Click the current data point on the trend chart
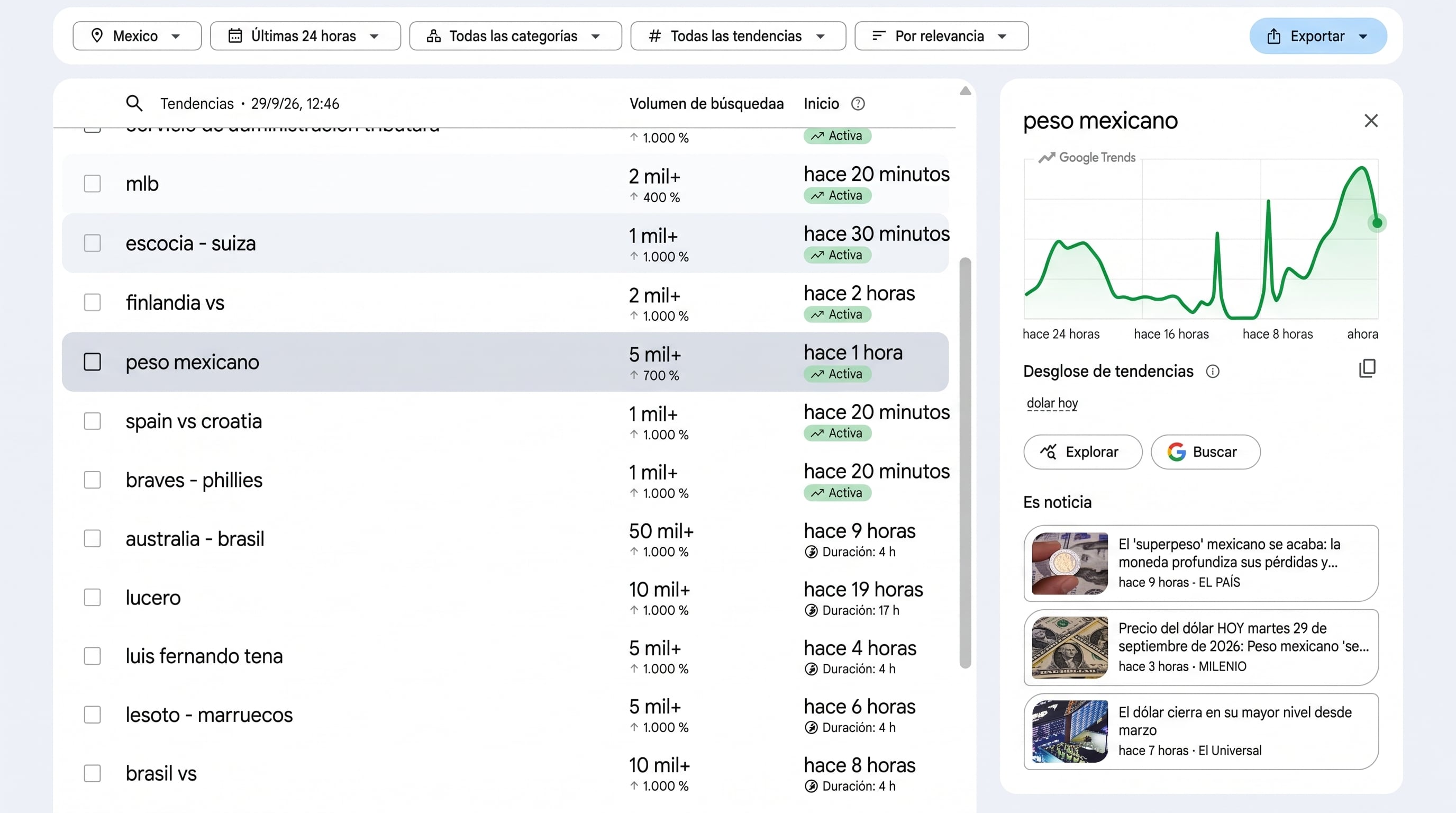This screenshot has width=1456, height=813. coord(1377,223)
